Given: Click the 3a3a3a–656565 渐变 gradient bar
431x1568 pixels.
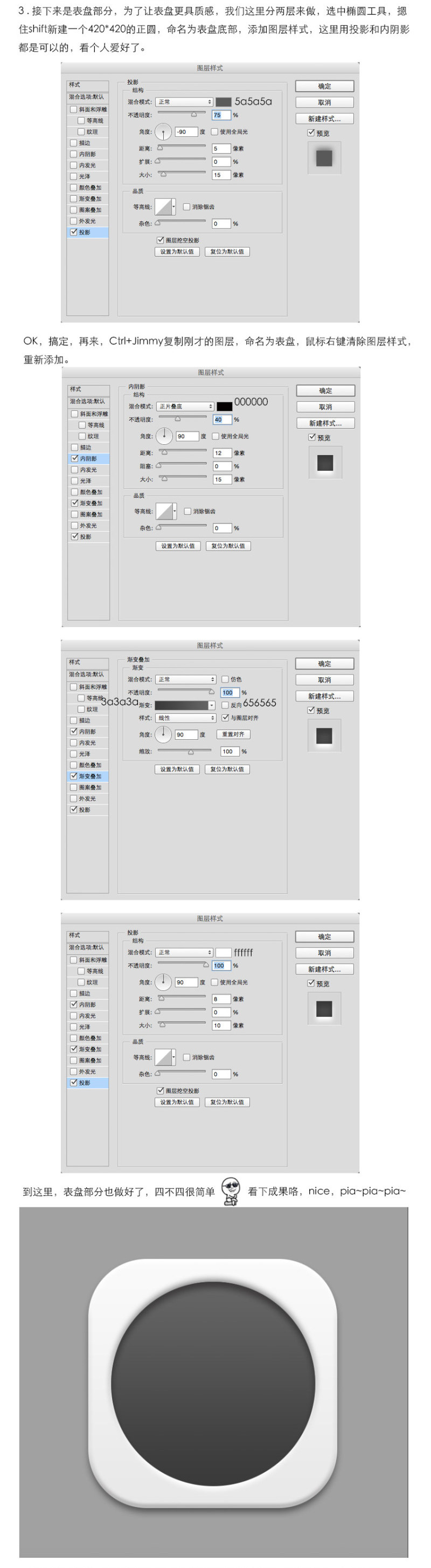Looking at the screenshot, I should (181, 705).
